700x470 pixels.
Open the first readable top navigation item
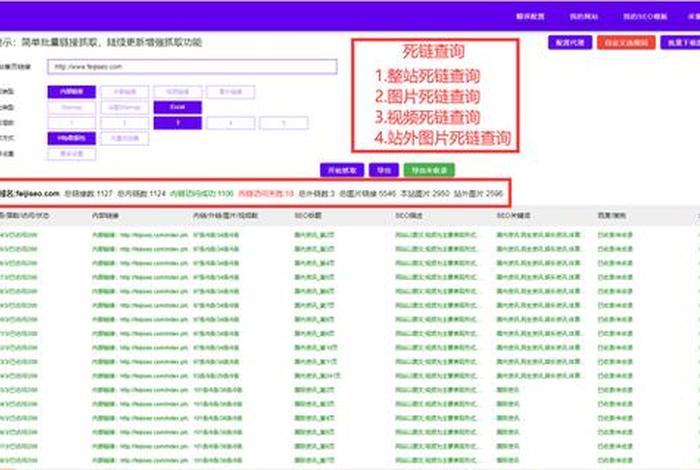tap(530, 17)
